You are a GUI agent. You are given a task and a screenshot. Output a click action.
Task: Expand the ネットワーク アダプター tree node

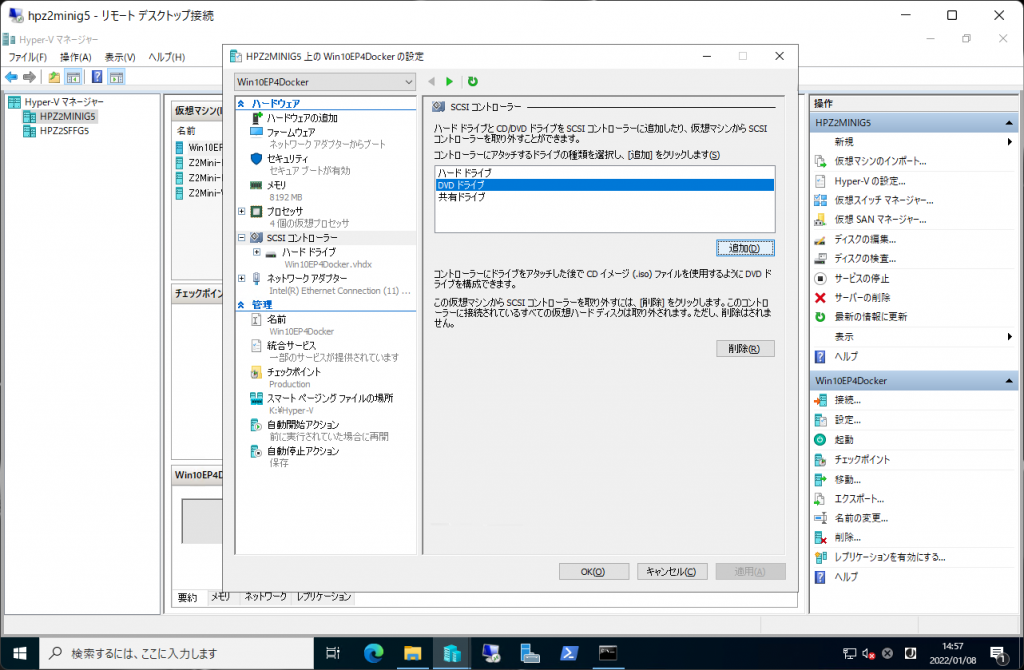point(242,278)
